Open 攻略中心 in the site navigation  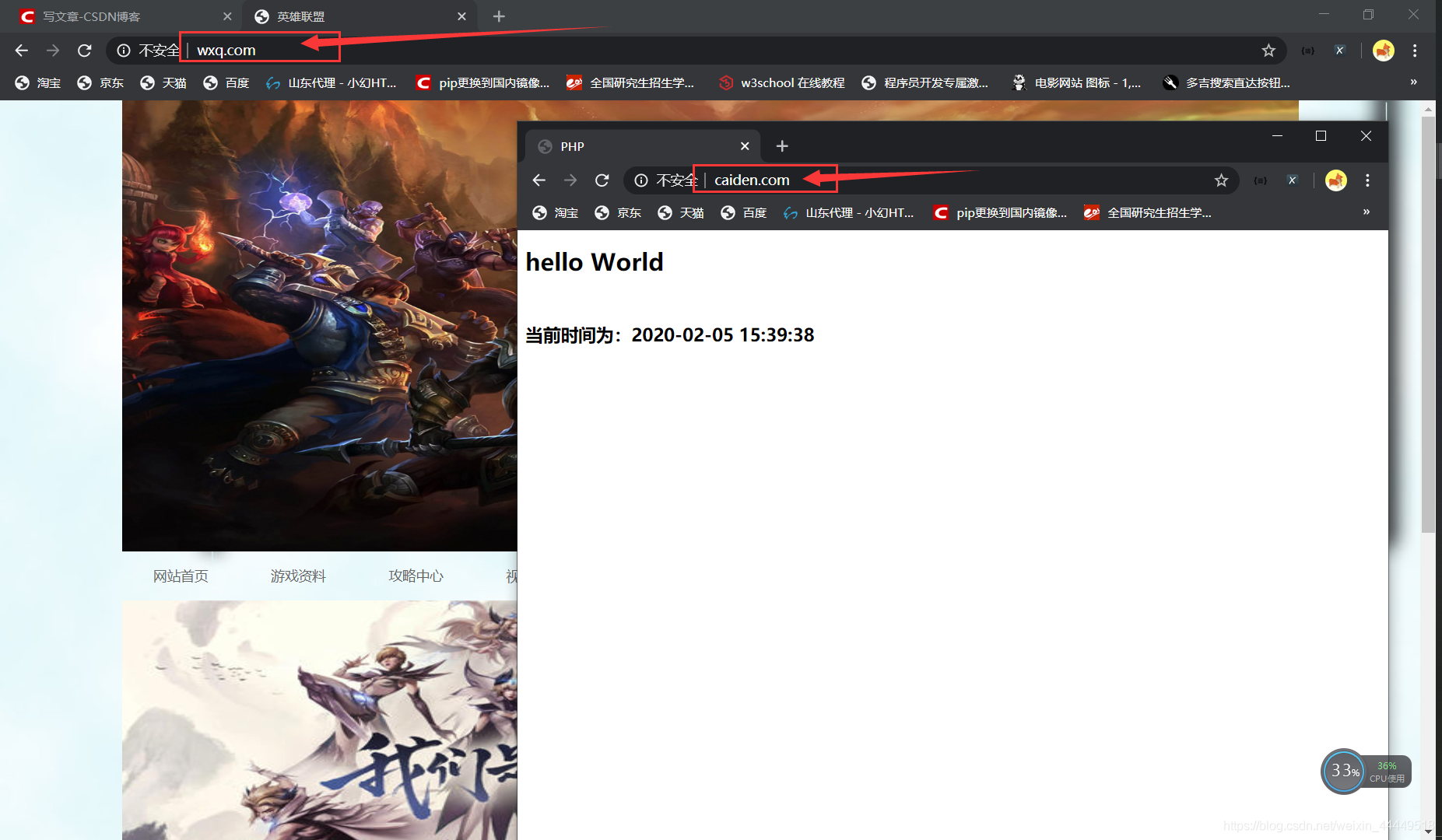pyautogui.click(x=416, y=576)
